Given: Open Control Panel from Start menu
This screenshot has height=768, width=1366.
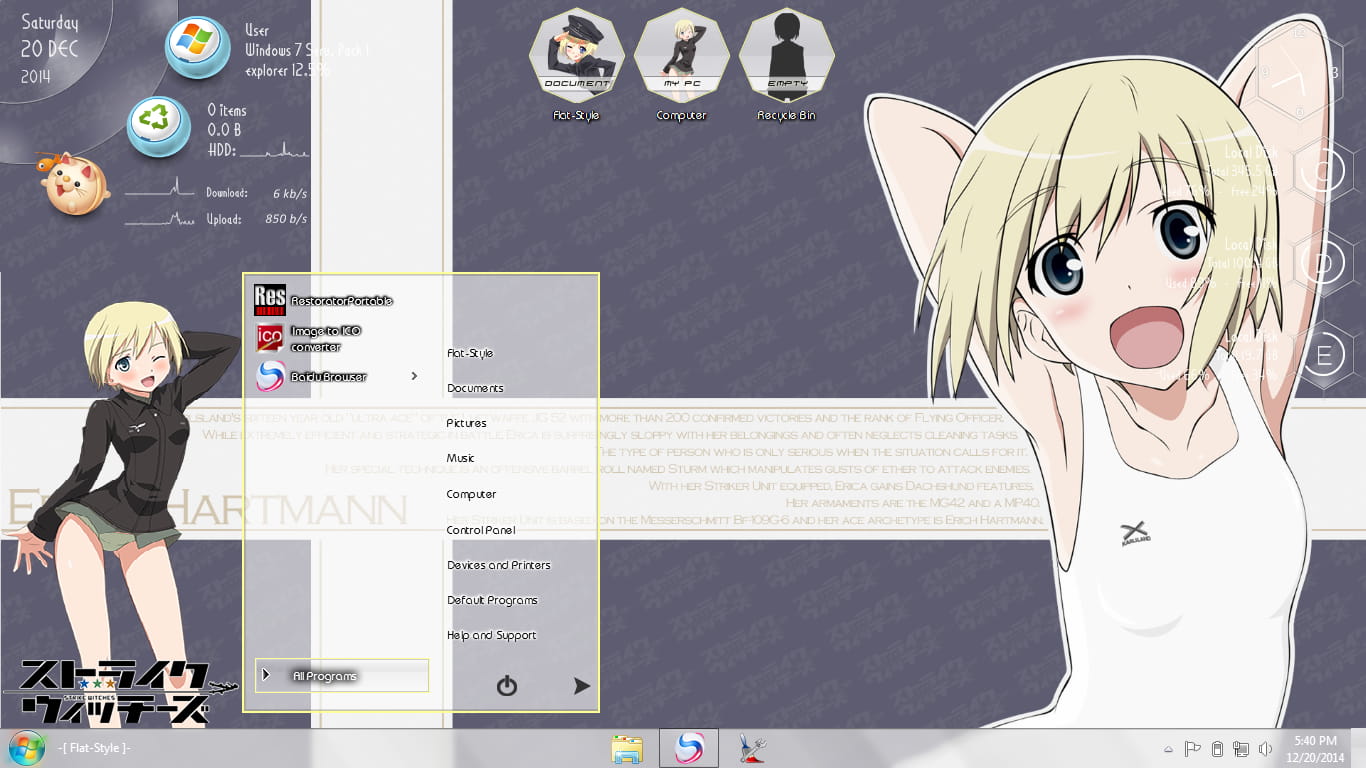Looking at the screenshot, I should (481, 530).
